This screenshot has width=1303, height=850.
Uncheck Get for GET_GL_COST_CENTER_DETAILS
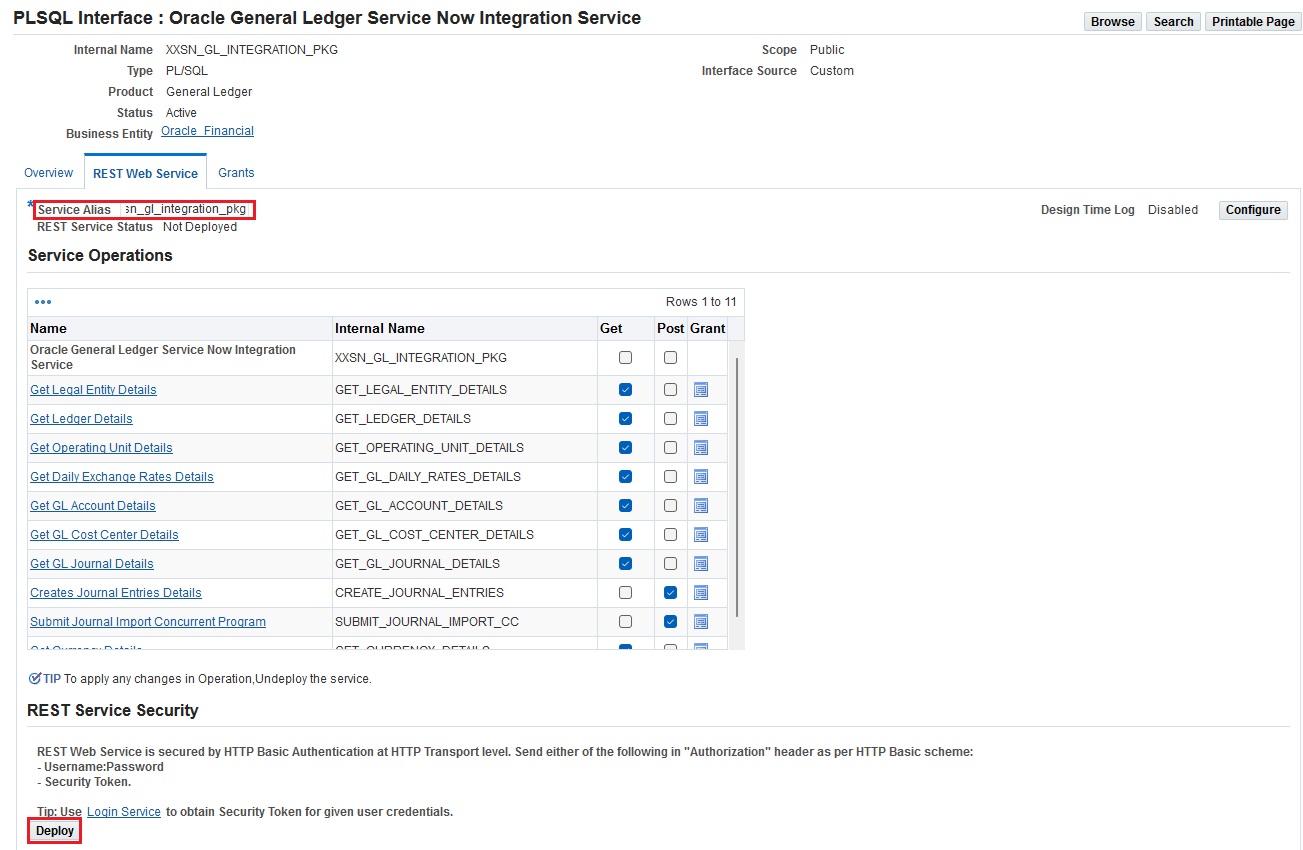(x=626, y=535)
